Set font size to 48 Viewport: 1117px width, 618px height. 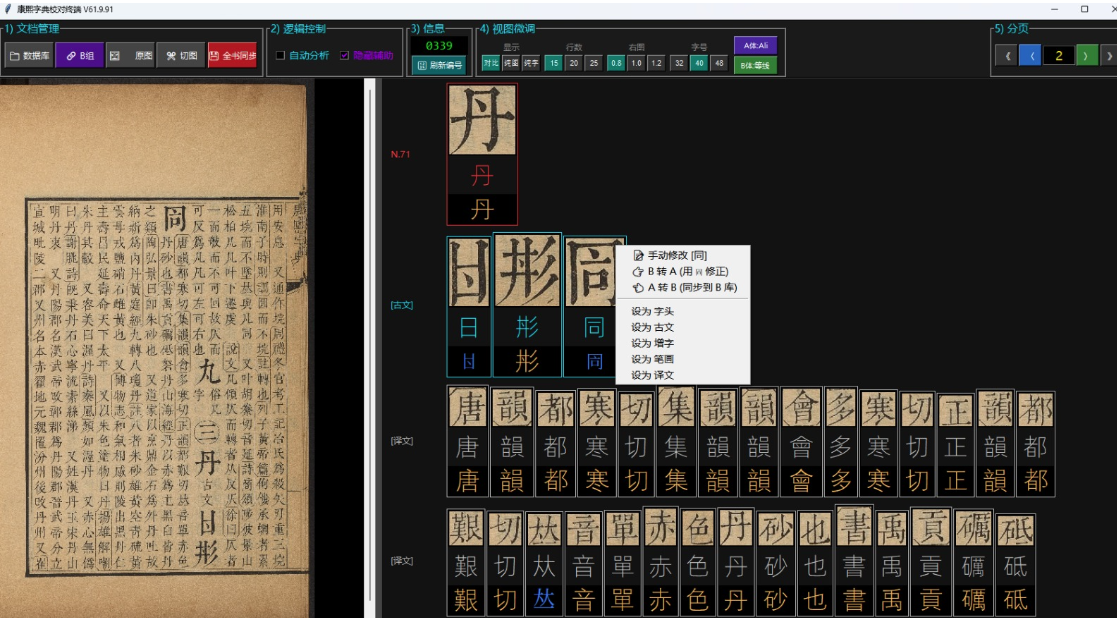tap(718, 63)
